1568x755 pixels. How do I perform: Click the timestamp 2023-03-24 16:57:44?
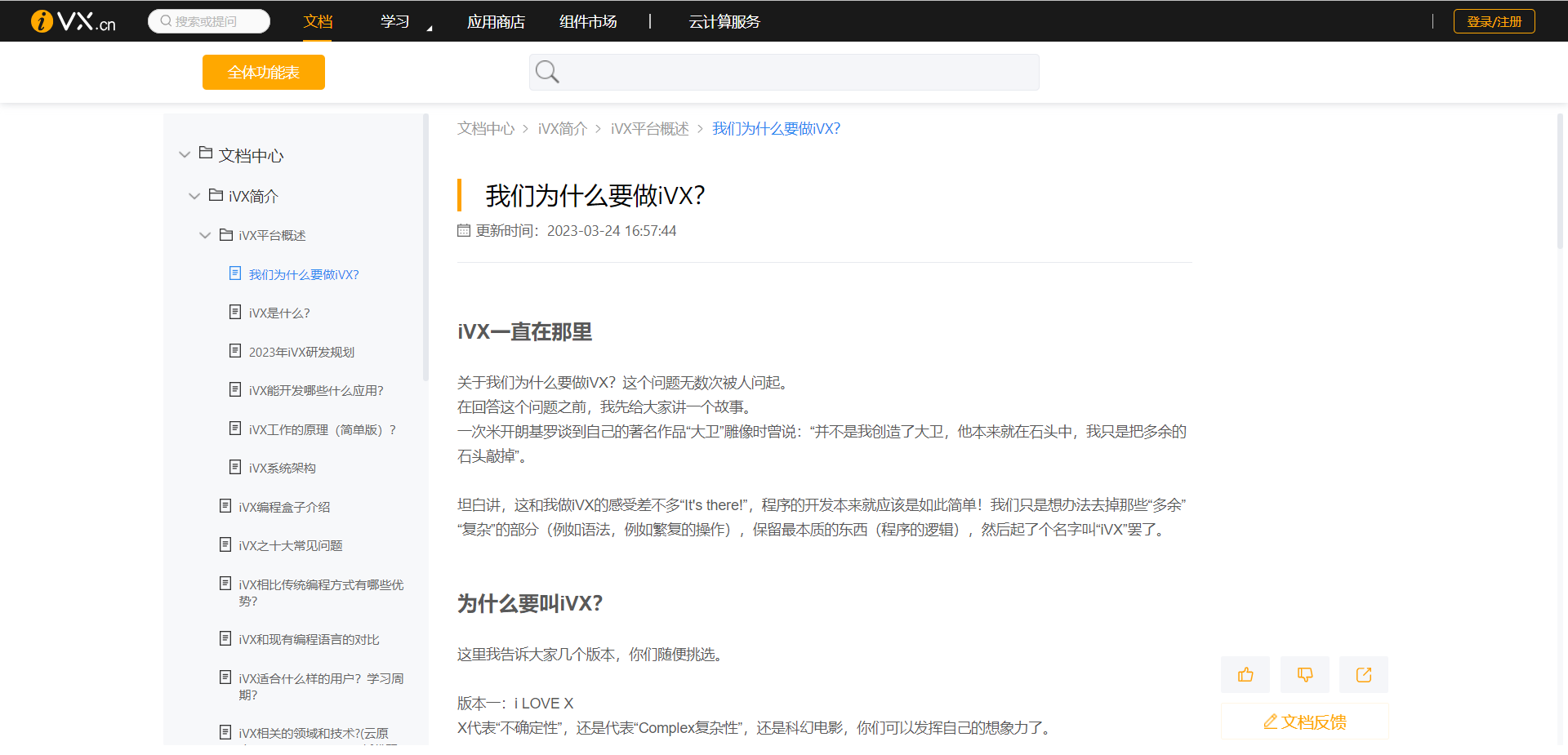[x=612, y=231]
